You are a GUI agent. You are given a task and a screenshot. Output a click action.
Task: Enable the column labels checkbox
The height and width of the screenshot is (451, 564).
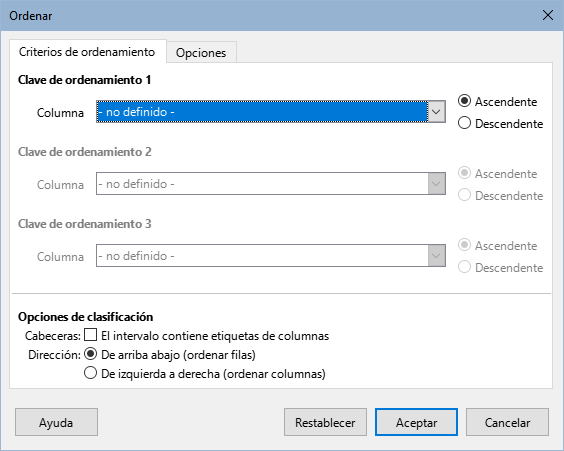click(90, 334)
